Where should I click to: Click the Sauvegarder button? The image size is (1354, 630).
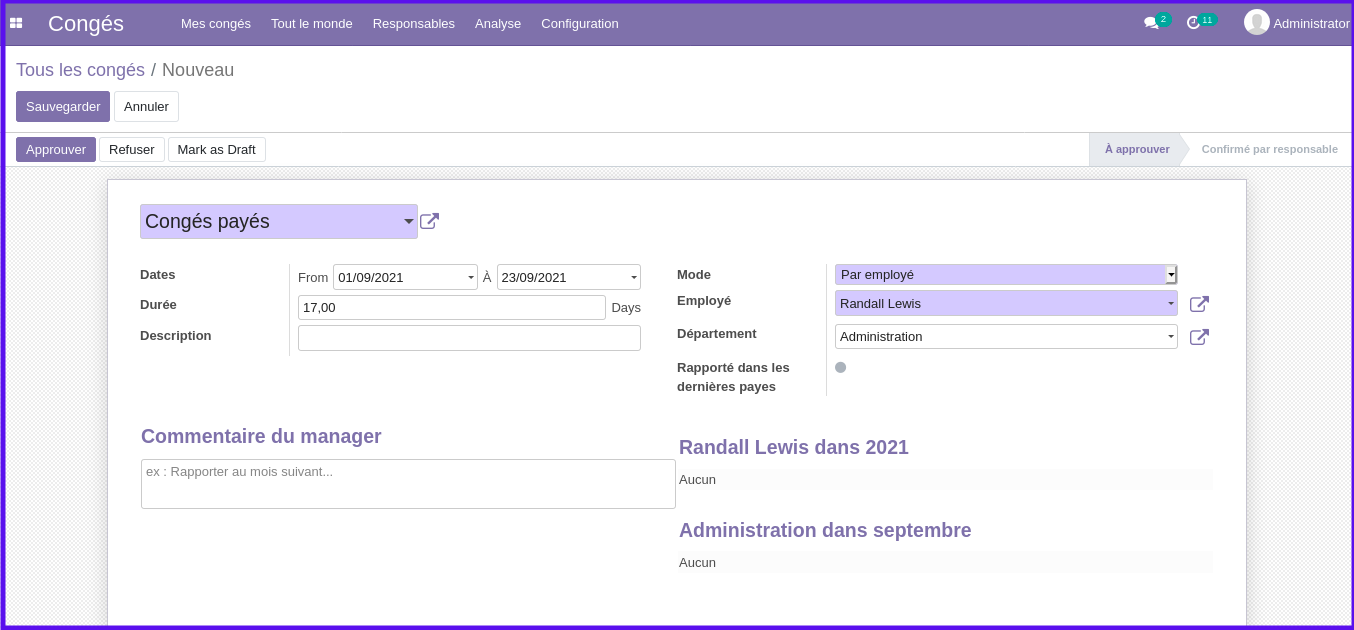click(63, 106)
